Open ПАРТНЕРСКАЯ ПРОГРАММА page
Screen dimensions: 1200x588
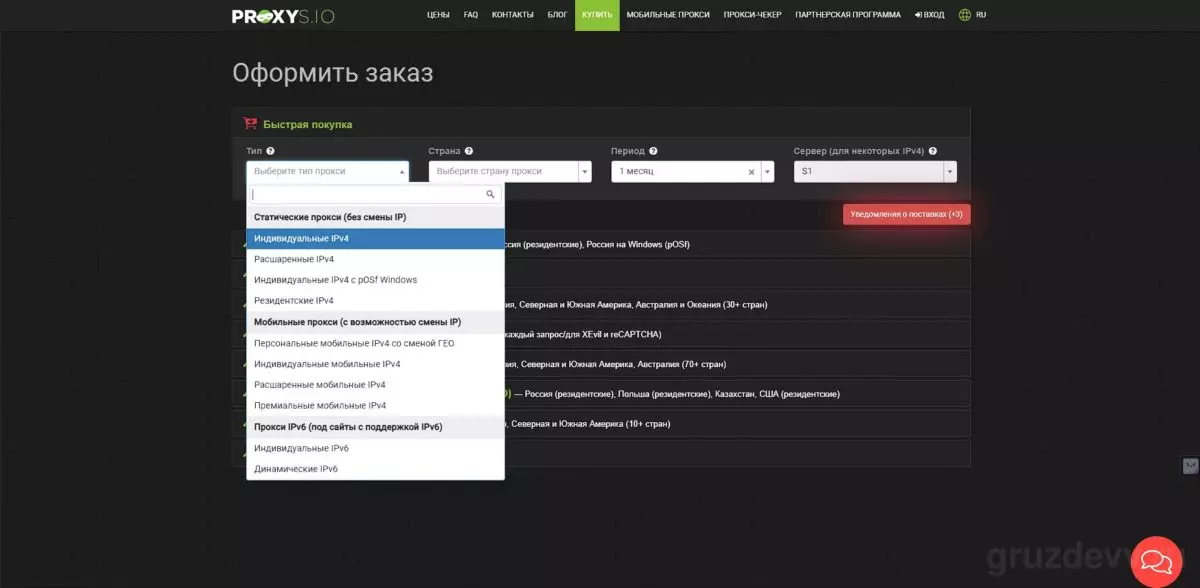point(848,15)
